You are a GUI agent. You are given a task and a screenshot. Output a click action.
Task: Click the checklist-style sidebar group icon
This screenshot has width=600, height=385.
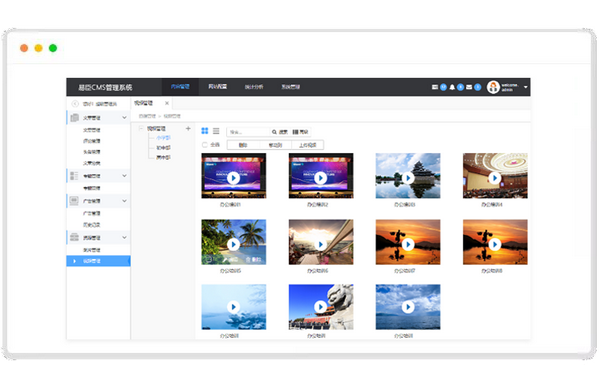74,176
